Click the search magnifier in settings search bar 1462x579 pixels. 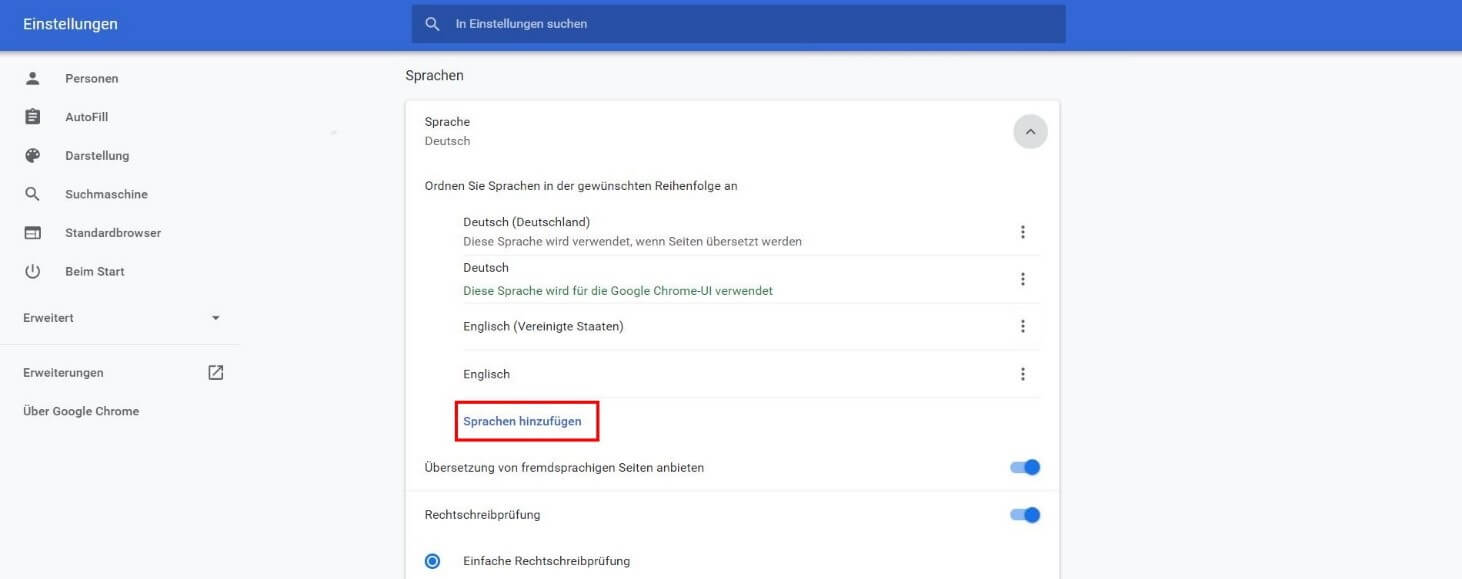click(x=432, y=23)
